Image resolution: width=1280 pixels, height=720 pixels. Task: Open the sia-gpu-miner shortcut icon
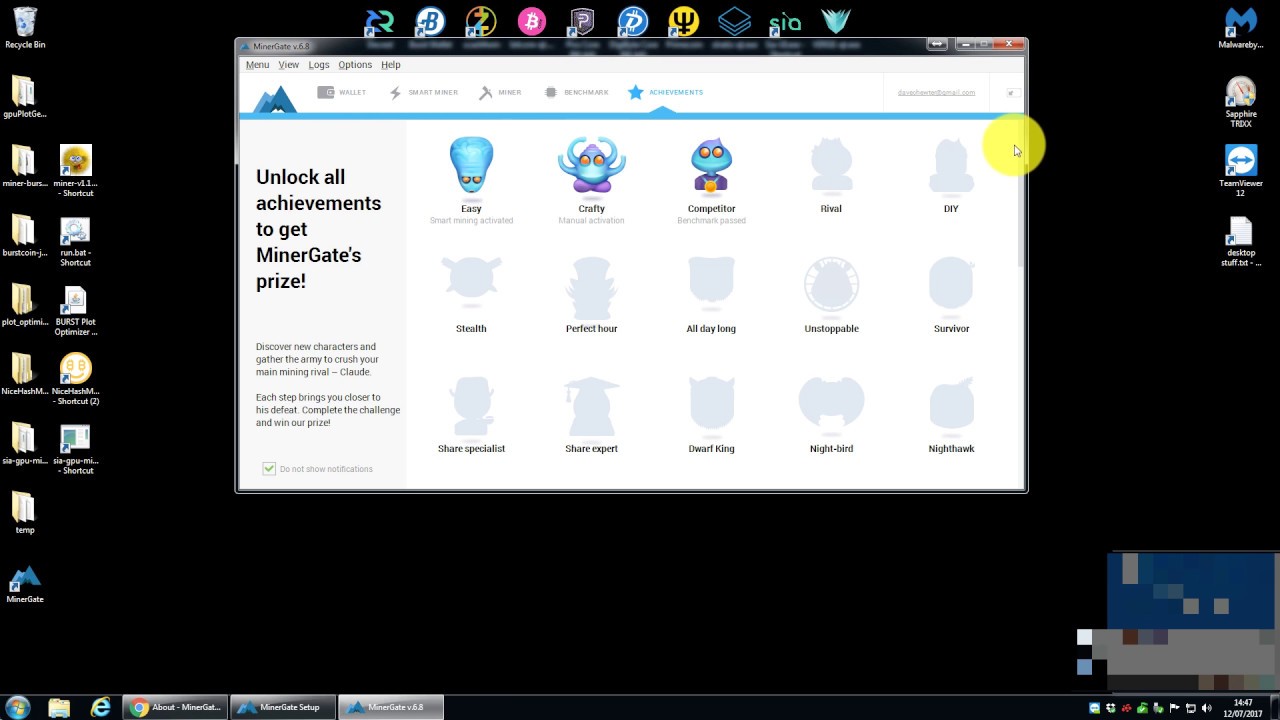(75, 449)
